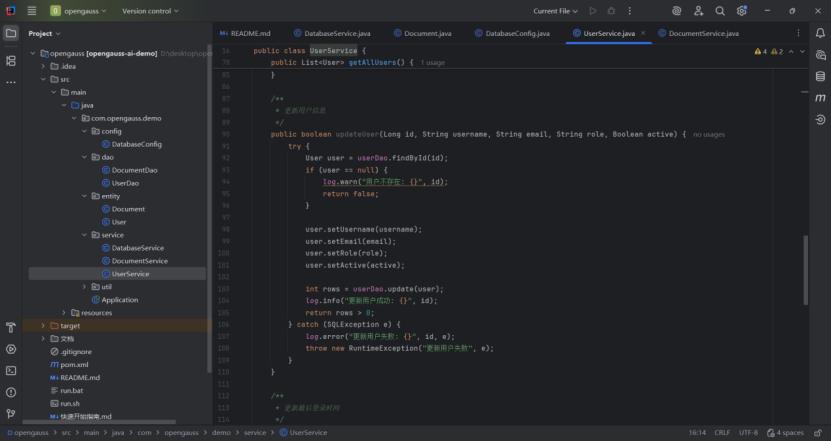Viewport: 831px width, 442px height.
Task: Click the Debug bug icon
Action: pyautogui.click(x=611, y=11)
